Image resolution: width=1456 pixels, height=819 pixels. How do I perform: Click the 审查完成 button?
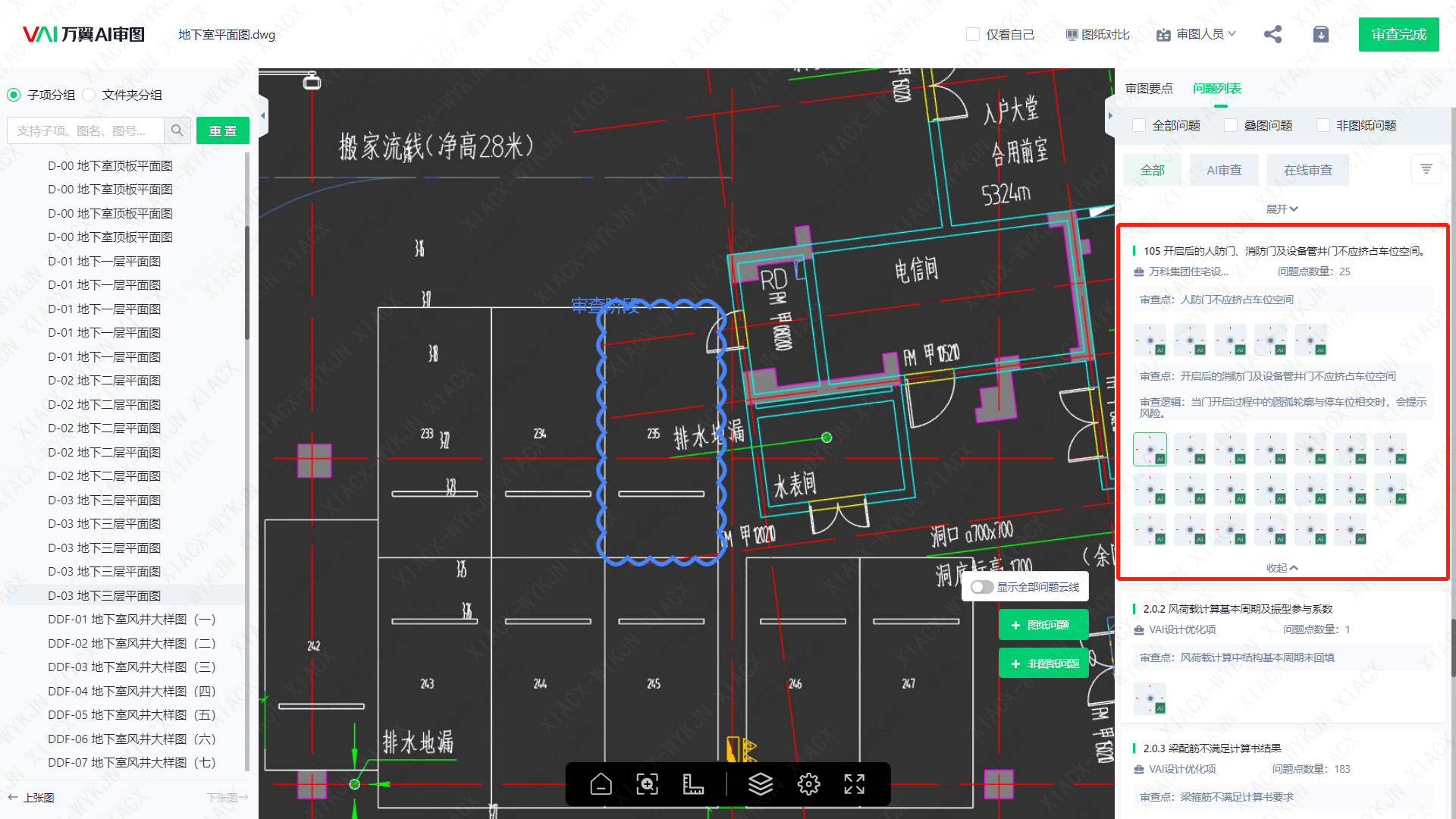[x=1398, y=34]
